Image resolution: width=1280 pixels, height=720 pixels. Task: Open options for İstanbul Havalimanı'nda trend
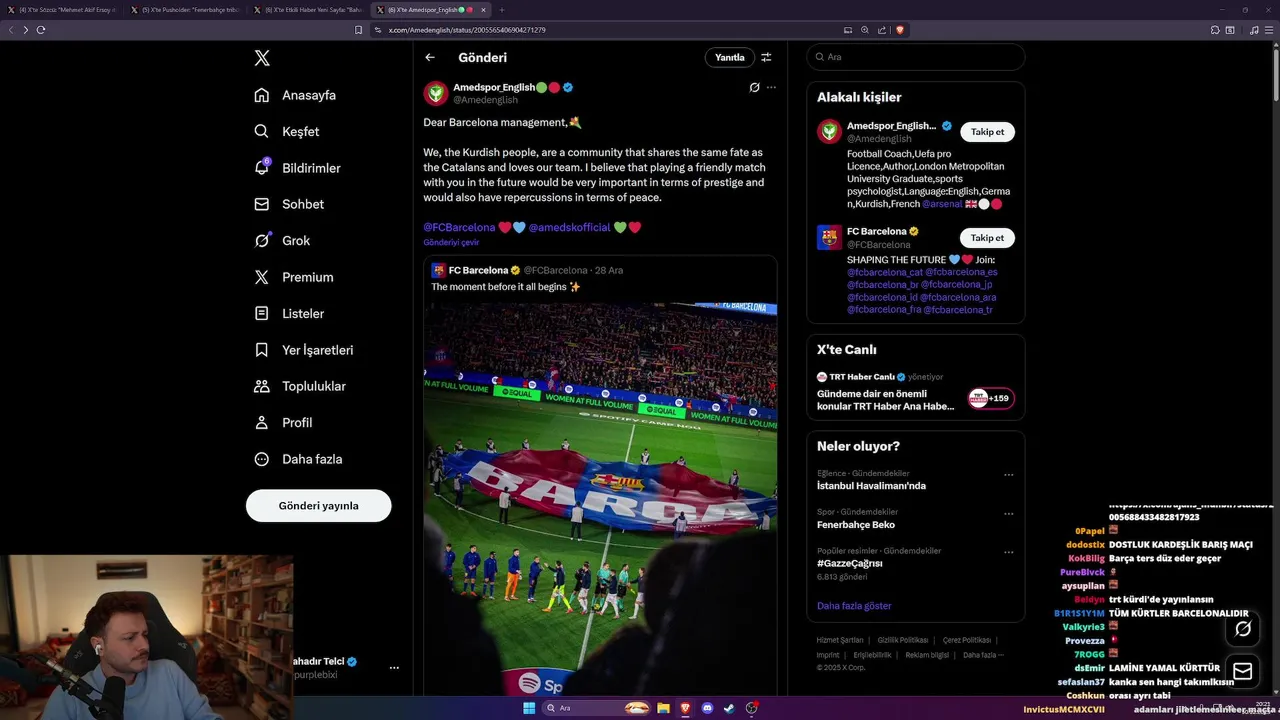1008,475
